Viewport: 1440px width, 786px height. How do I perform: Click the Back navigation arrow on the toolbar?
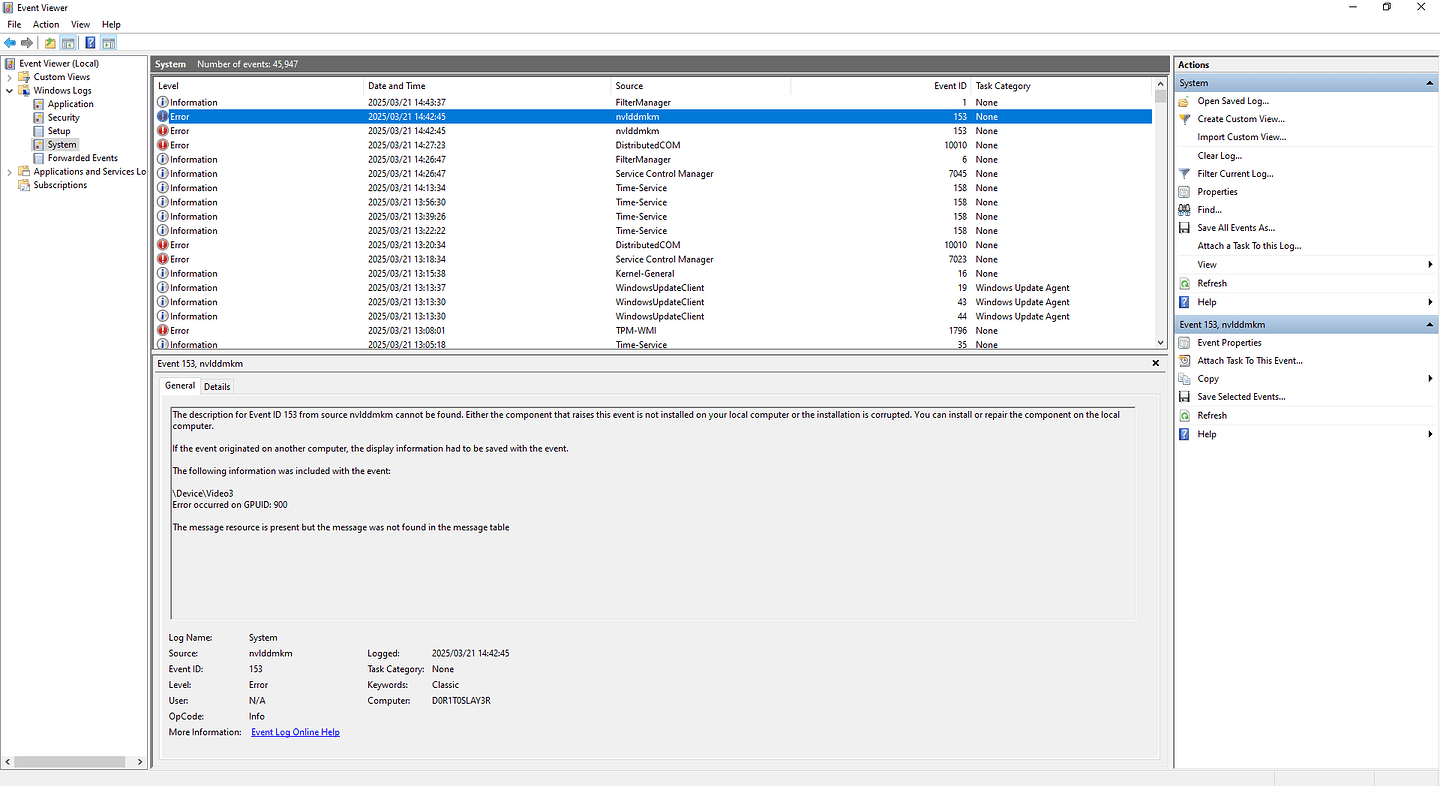pos(10,42)
